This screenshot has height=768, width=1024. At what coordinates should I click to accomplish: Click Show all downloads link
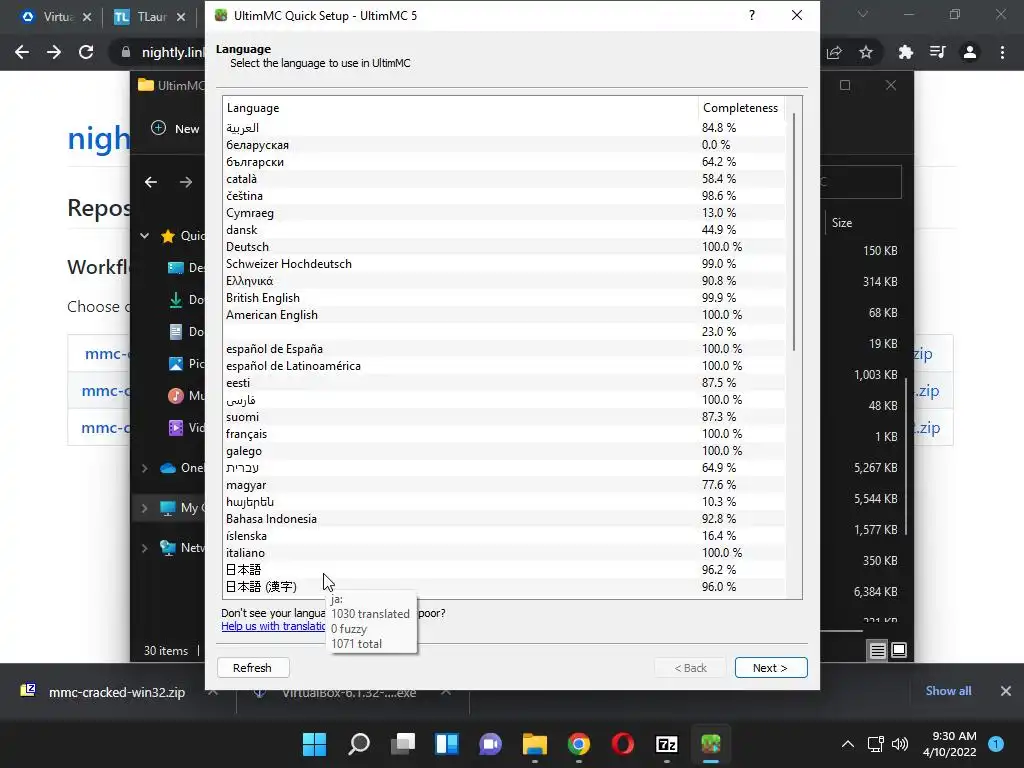[948, 691]
